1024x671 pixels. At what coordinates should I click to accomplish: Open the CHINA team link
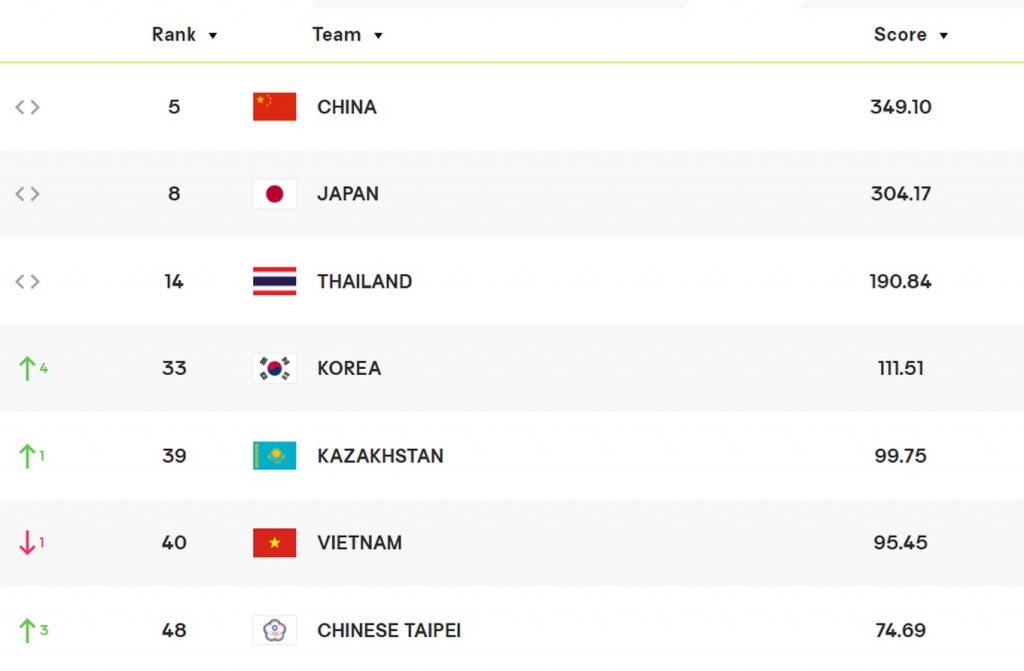point(347,107)
